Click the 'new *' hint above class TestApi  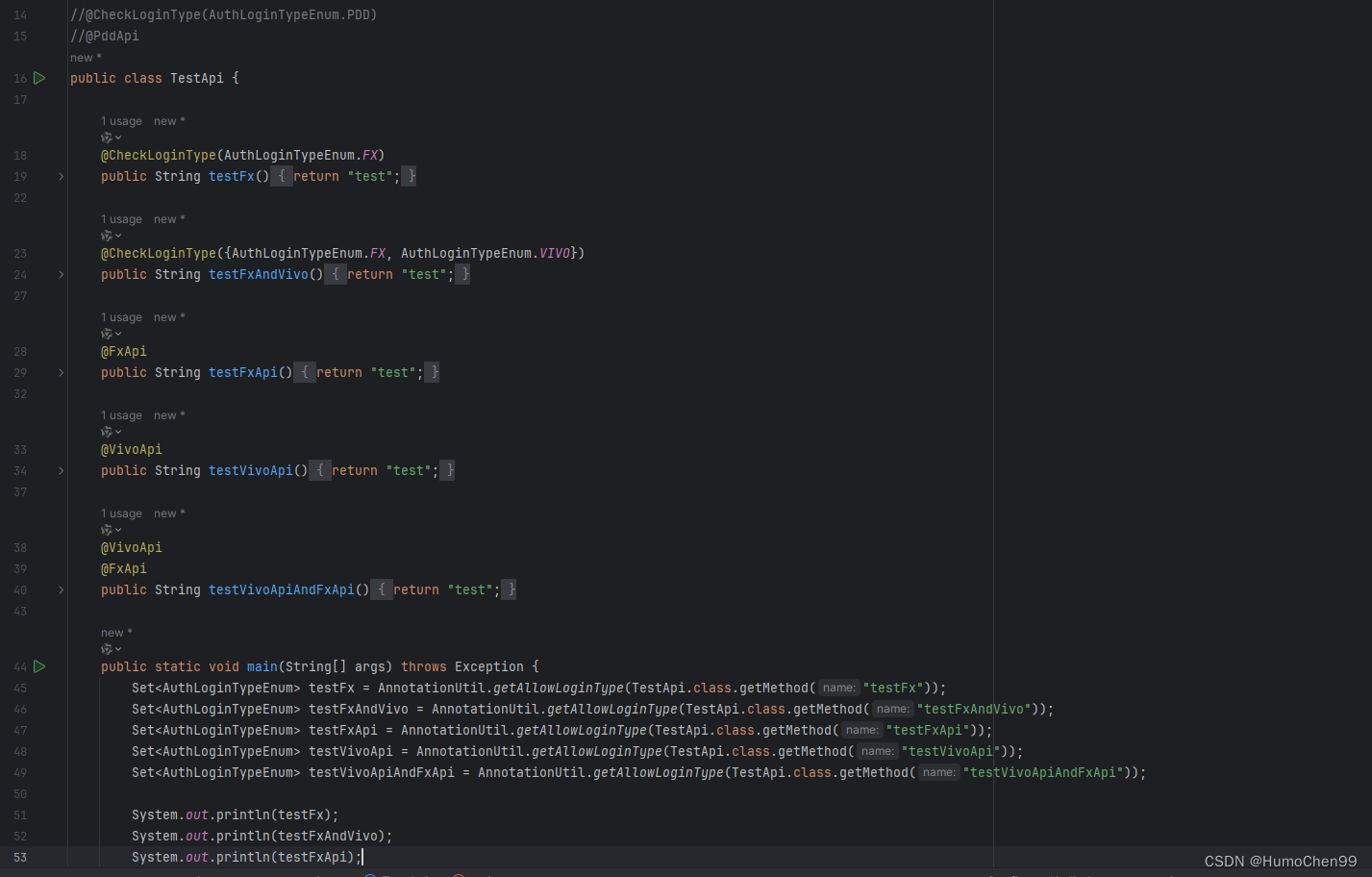[86, 58]
